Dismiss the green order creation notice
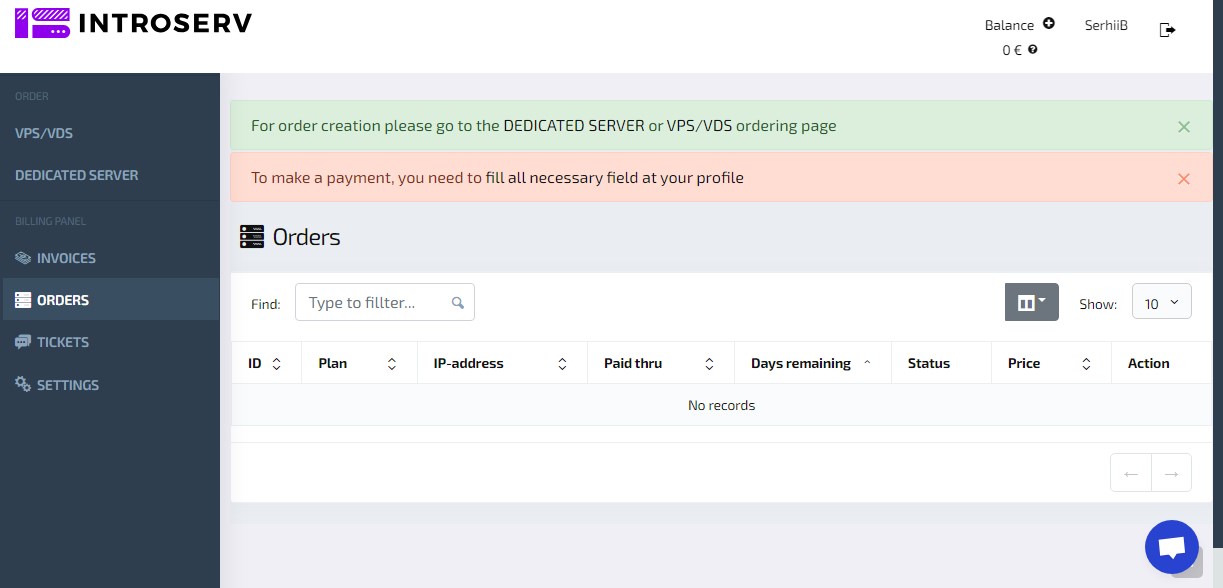Screen dimensions: 1223x588 (x=1184, y=127)
